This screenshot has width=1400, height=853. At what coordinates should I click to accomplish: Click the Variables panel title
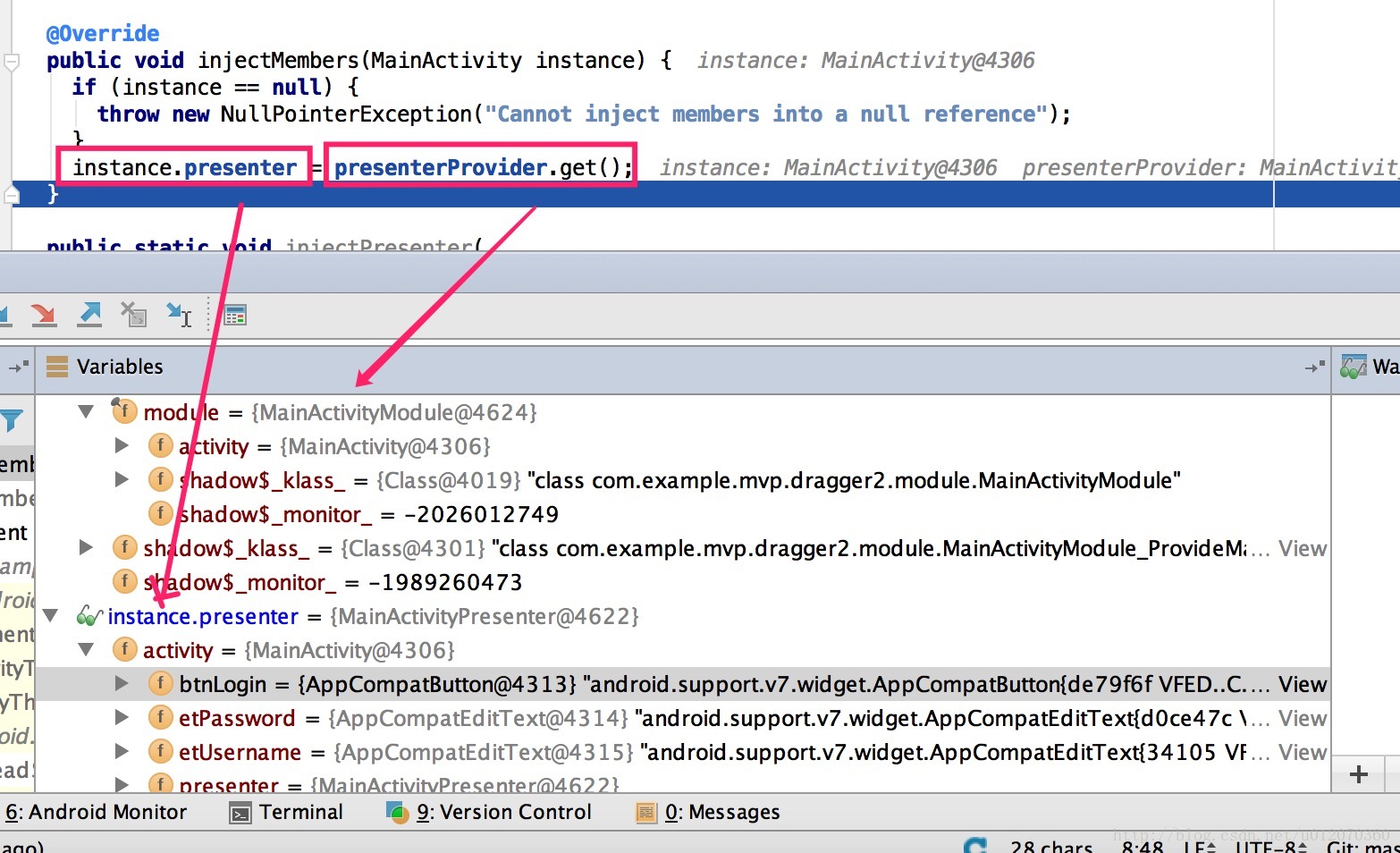(x=120, y=367)
